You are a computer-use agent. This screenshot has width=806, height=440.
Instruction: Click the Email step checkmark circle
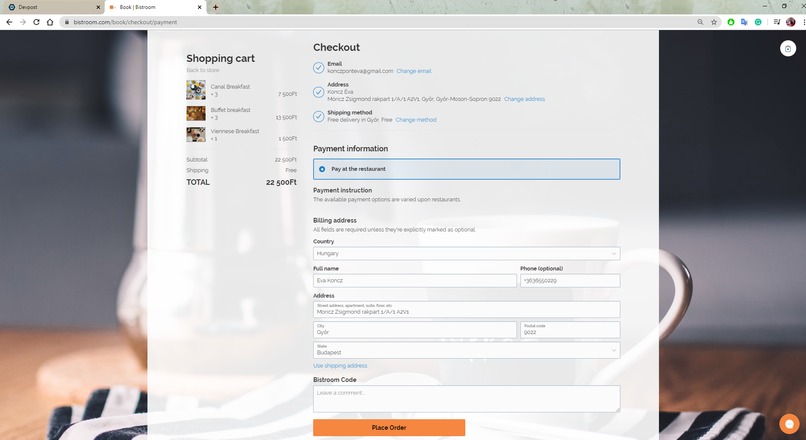coord(318,67)
